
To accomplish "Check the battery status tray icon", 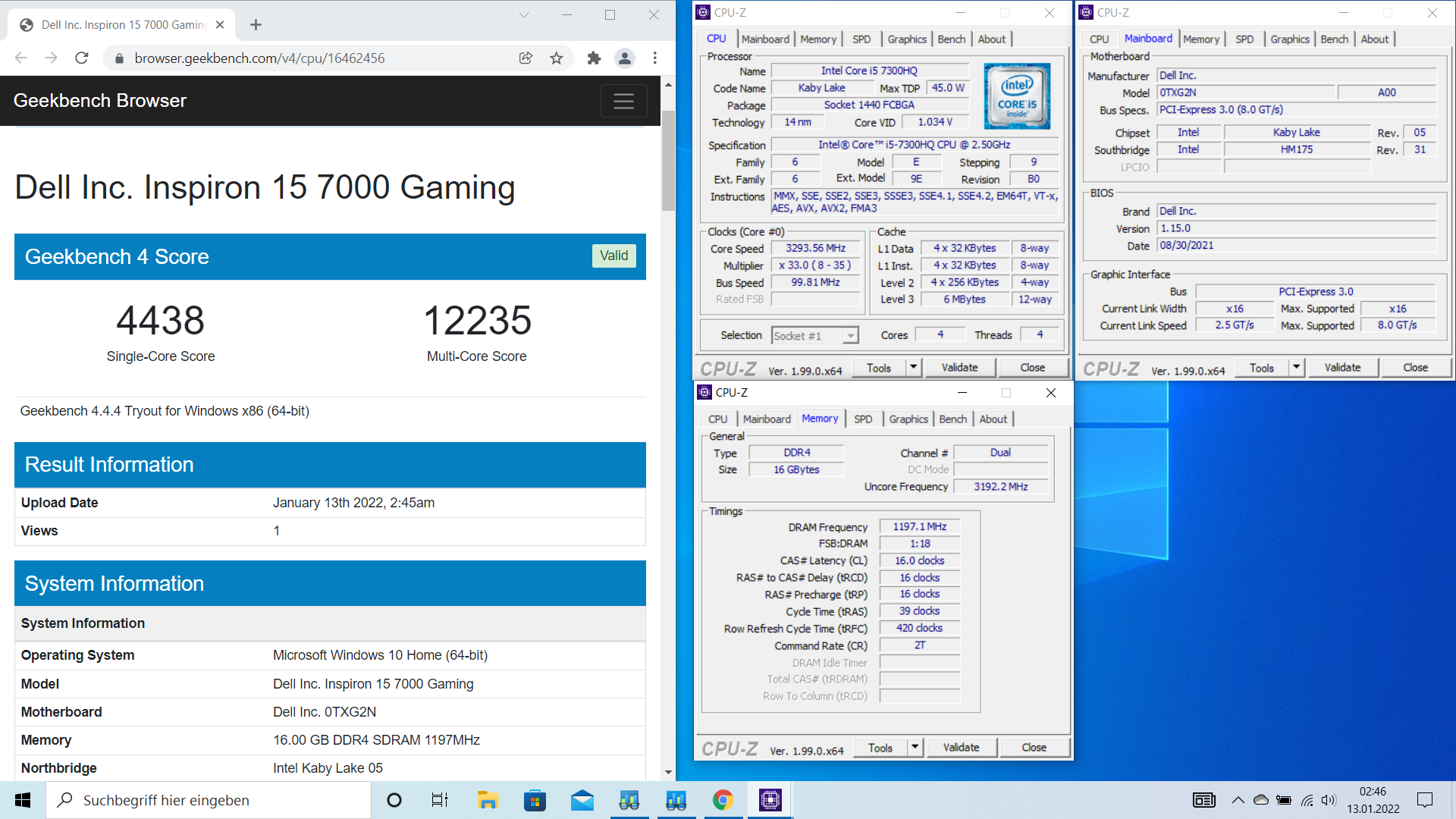I will pos(1283,800).
